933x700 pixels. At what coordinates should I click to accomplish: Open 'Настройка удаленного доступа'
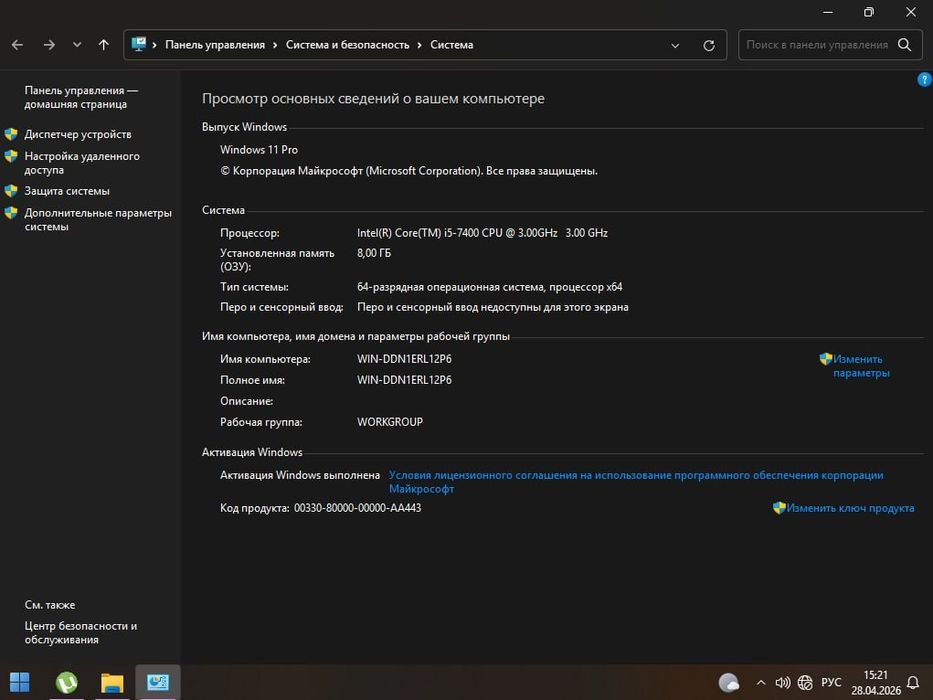82,163
